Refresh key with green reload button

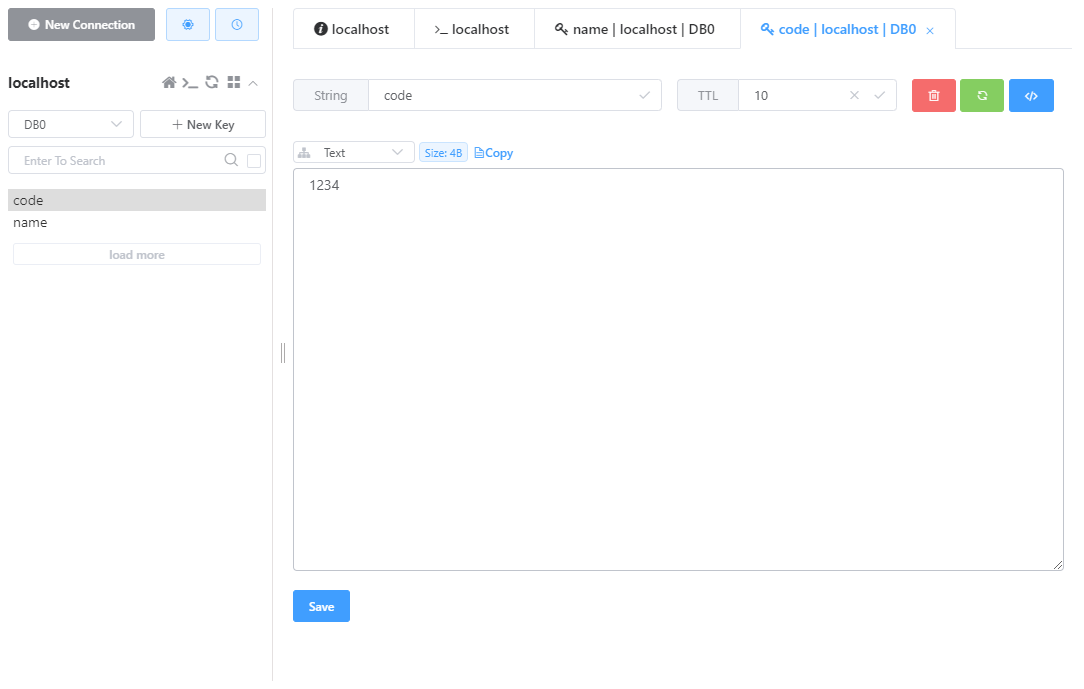point(982,95)
